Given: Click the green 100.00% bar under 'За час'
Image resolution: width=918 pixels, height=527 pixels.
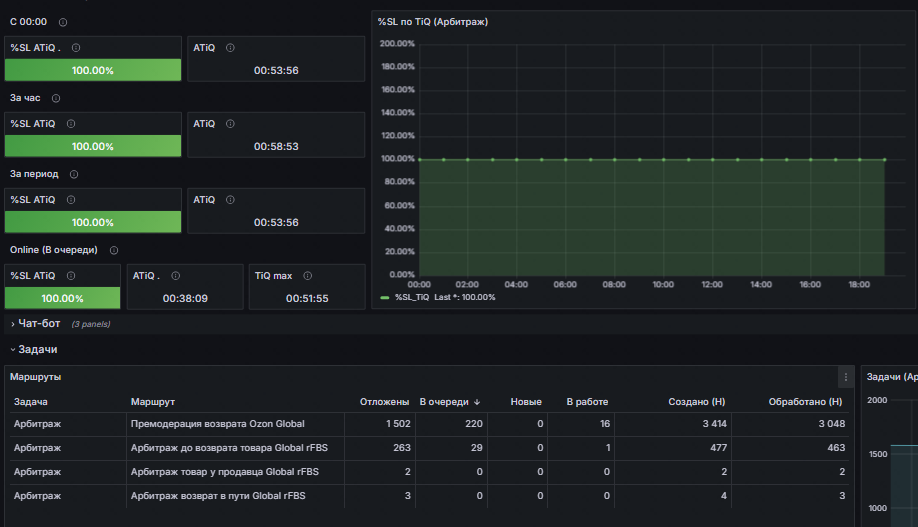Looking at the screenshot, I should pos(93,146).
